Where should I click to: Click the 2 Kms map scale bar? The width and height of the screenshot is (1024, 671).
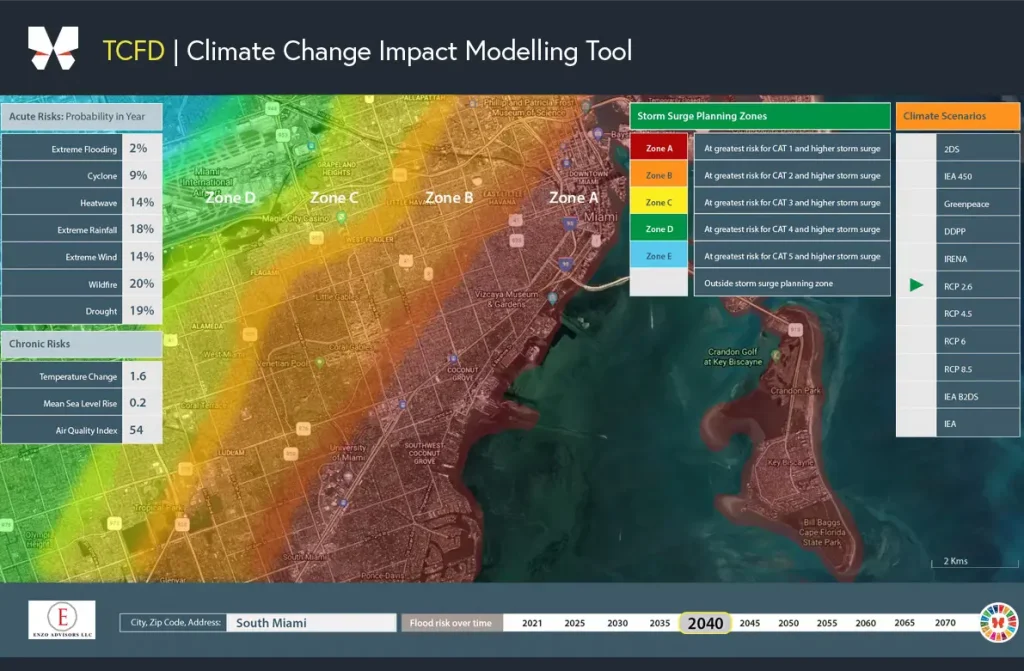[974, 562]
